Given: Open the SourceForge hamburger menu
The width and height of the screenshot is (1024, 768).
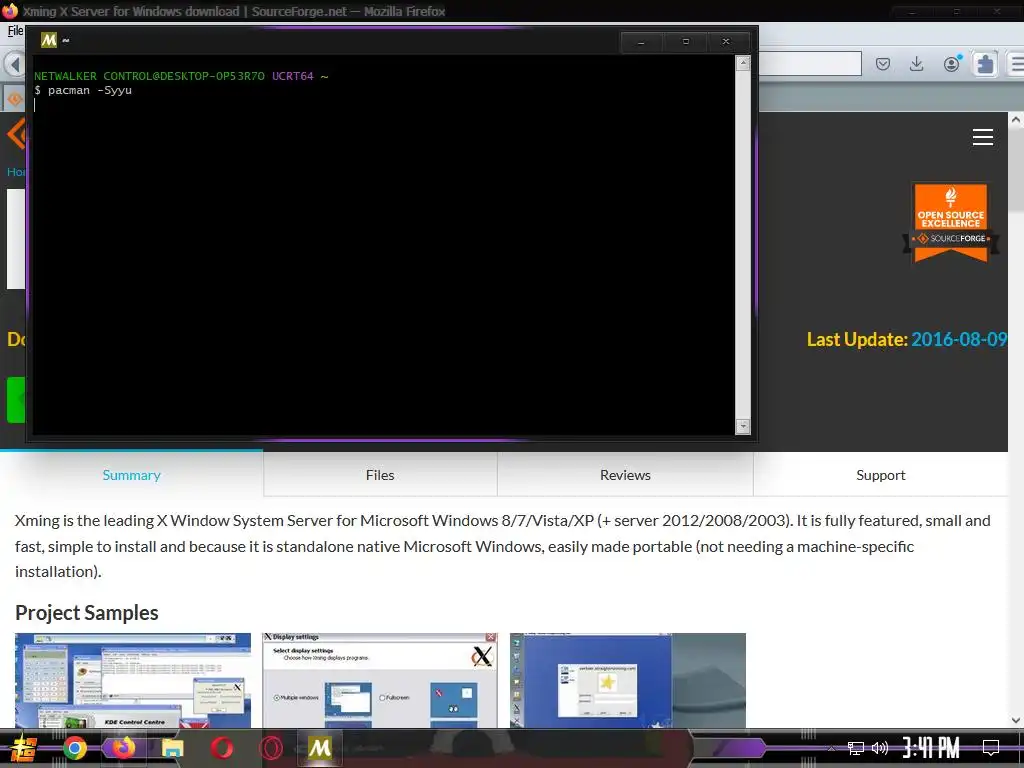Looking at the screenshot, I should [x=982, y=137].
